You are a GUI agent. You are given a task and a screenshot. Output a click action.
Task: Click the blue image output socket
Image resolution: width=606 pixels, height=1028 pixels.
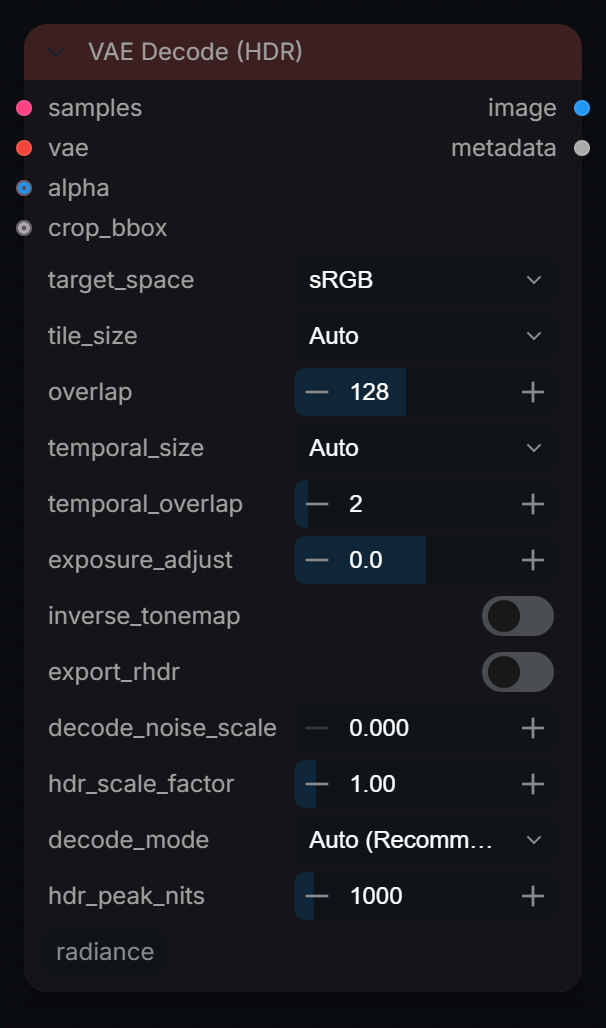tap(582, 108)
